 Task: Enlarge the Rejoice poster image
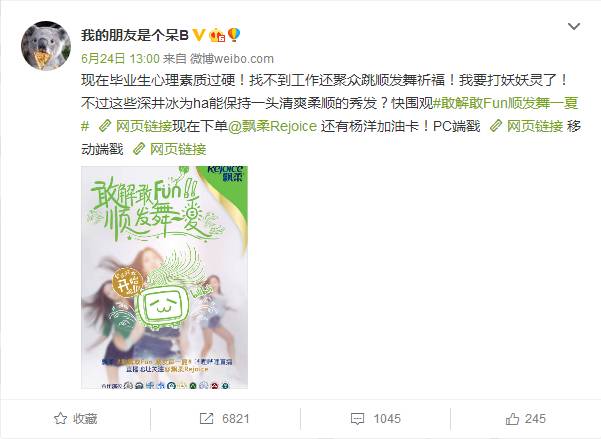[x=164, y=278]
